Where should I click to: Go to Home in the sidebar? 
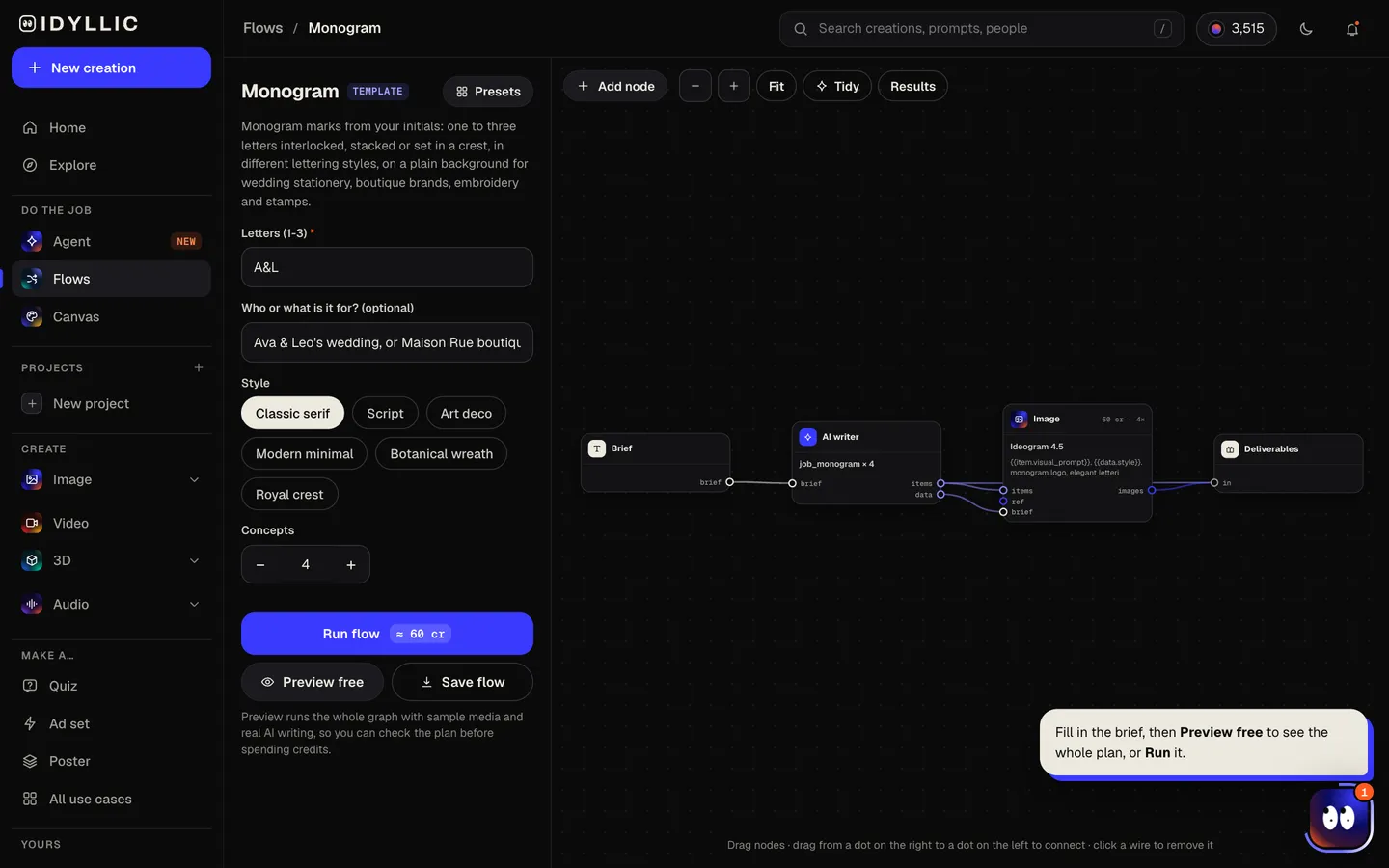[111, 127]
